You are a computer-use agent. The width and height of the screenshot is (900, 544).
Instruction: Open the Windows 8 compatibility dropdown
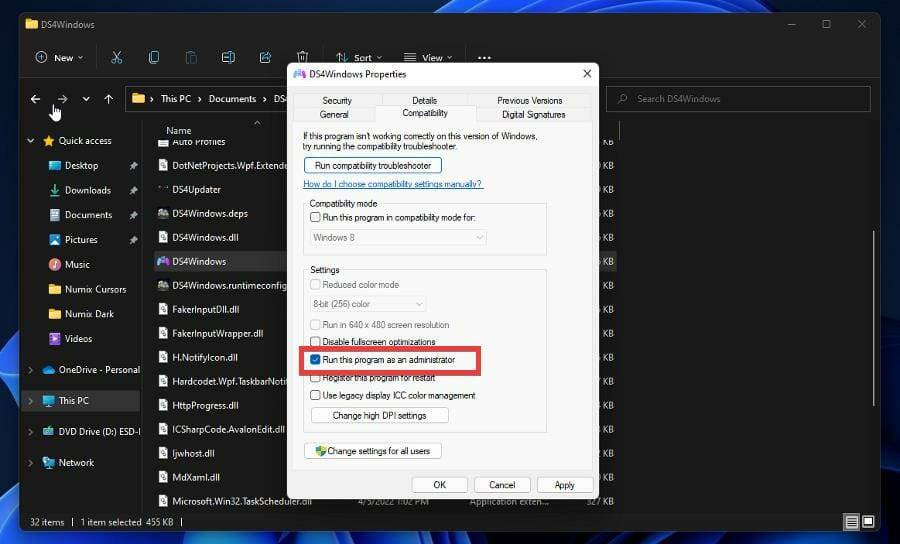[x=398, y=237]
